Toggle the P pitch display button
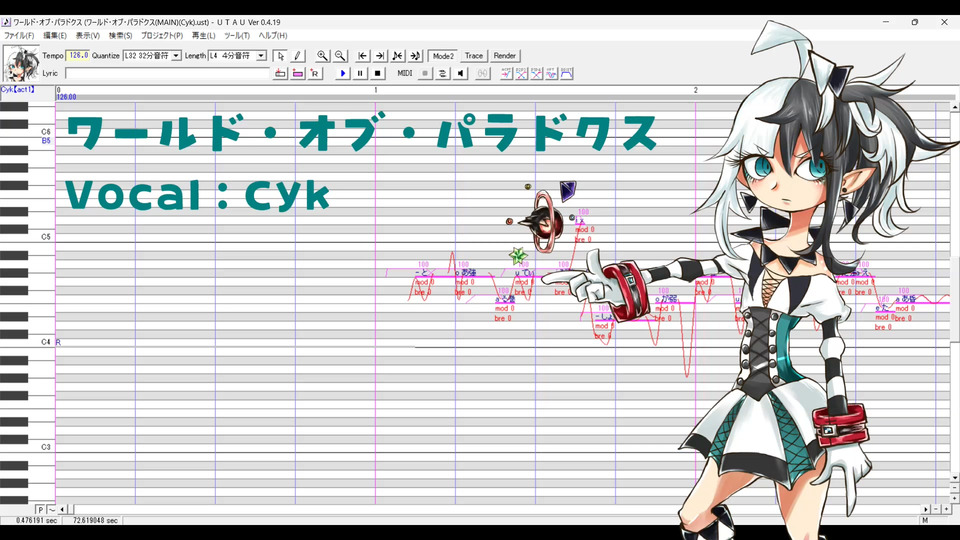This screenshot has width=960, height=540. (40, 509)
